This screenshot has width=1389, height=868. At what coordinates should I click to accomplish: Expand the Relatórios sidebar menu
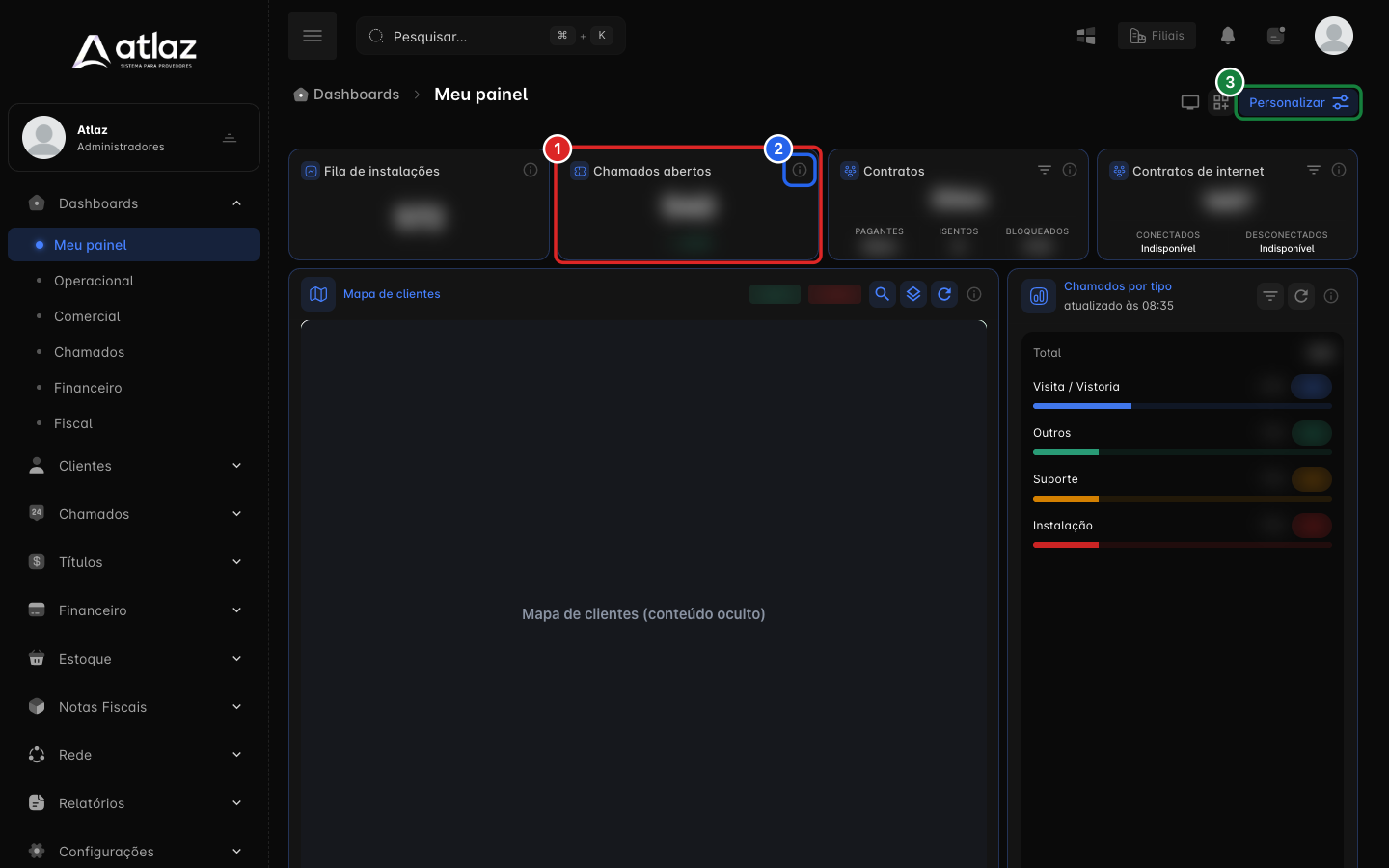tap(134, 803)
